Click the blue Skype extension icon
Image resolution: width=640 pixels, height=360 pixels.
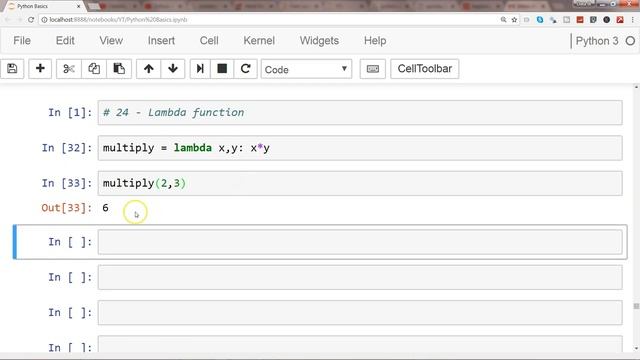[540, 20]
